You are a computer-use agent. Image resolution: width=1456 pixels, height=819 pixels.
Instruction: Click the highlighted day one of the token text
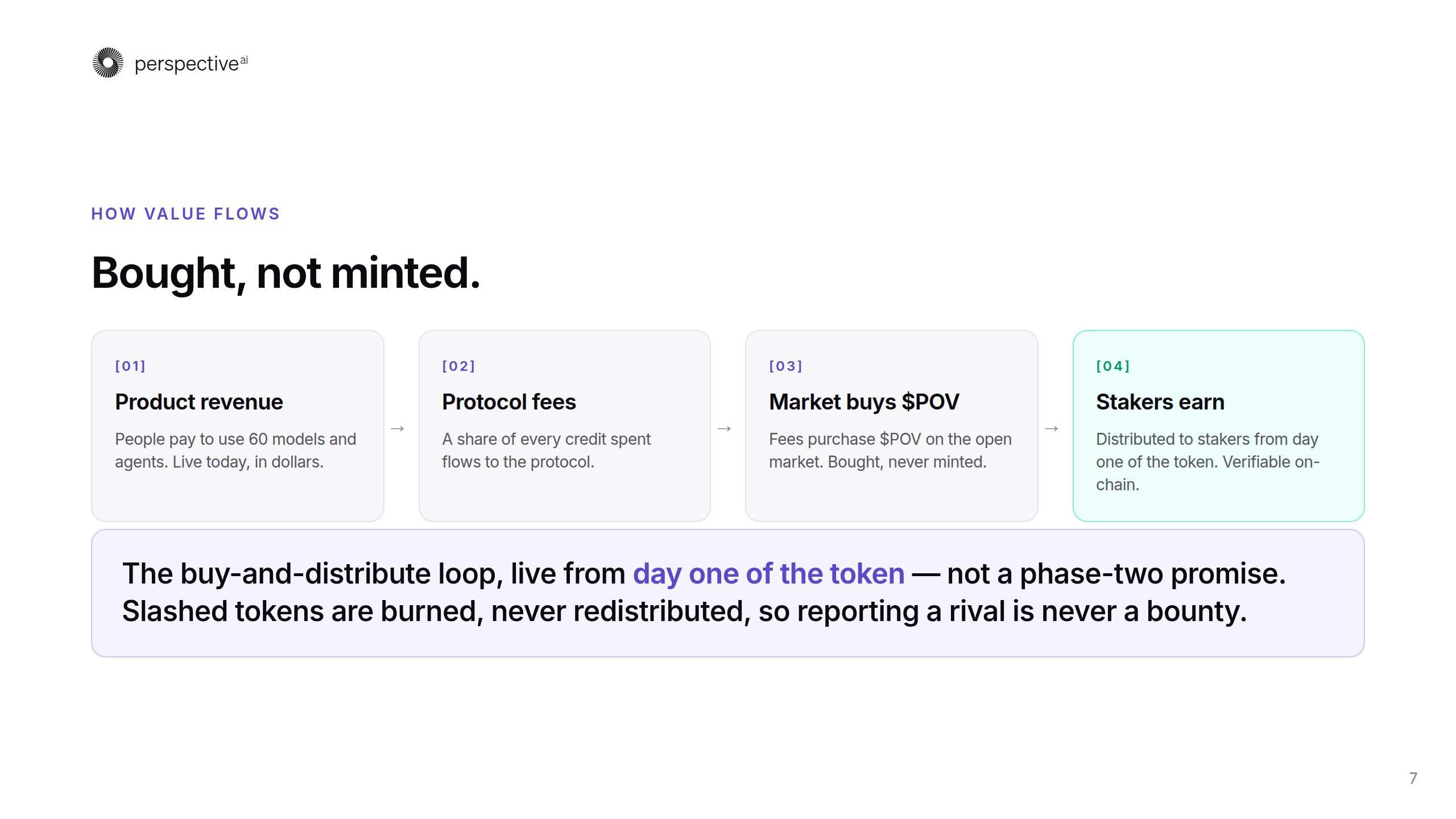(x=768, y=573)
